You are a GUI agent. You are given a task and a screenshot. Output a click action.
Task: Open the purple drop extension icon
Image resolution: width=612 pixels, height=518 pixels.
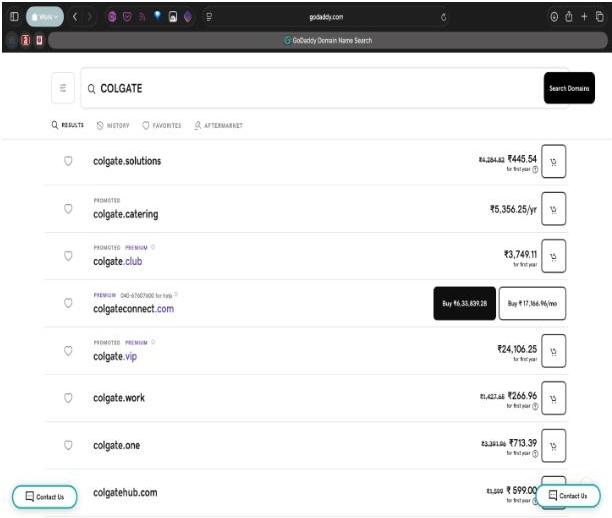tap(188, 17)
